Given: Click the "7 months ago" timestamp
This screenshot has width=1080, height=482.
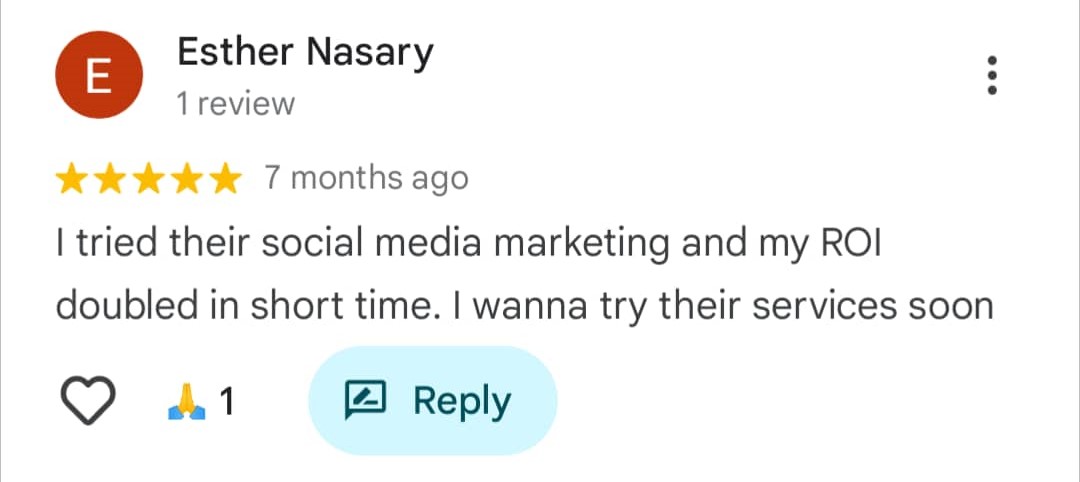Looking at the screenshot, I should click(366, 179).
